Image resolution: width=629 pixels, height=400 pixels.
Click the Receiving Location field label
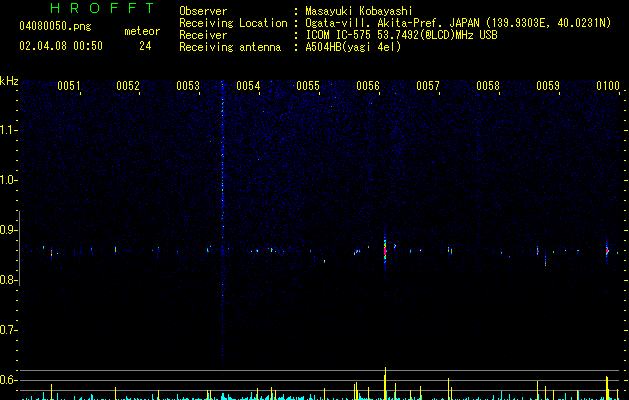click(x=233, y=24)
